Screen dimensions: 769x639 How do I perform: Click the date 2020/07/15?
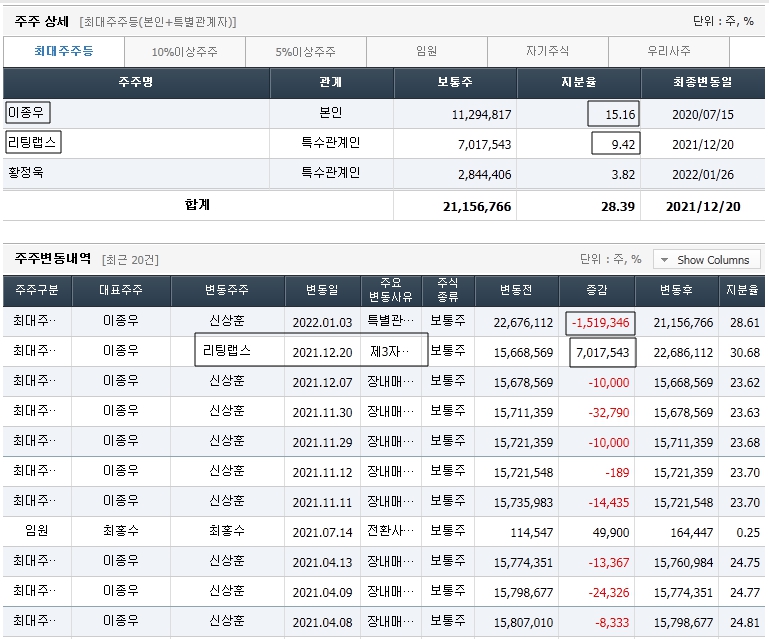pyautogui.click(x=703, y=115)
